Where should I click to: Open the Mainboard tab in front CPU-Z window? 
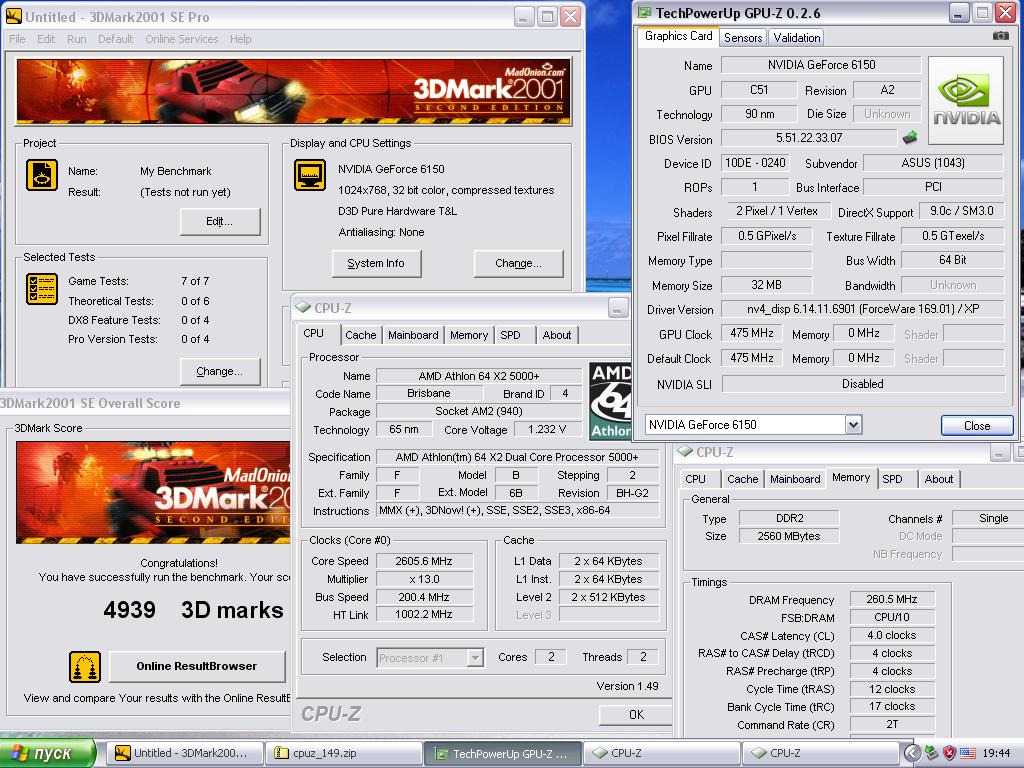[x=413, y=335]
